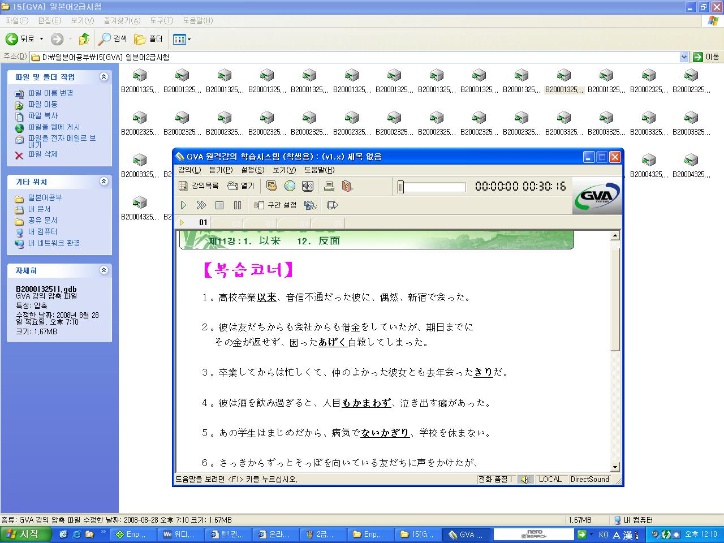Screen dimensions: 724x543
Task: Collapse the 자세히 details panel
Action: coord(104,269)
